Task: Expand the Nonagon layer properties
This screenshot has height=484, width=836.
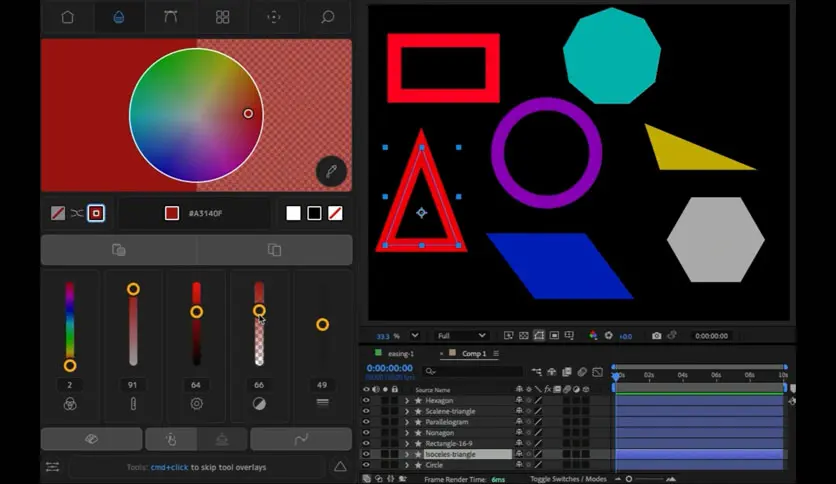Action: pos(407,433)
